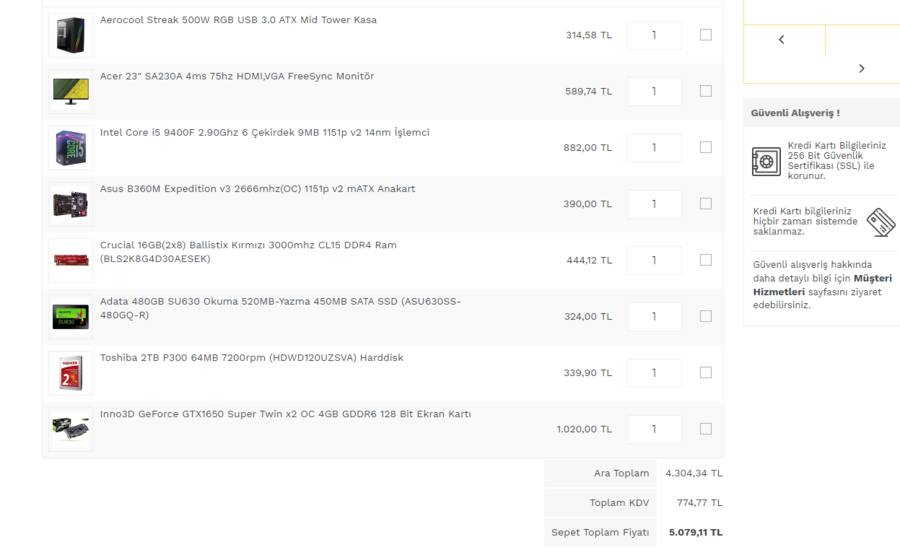Check the Inno3D GeForce GTX1650 row checkbox
The width and height of the screenshot is (900, 550).
pos(706,429)
